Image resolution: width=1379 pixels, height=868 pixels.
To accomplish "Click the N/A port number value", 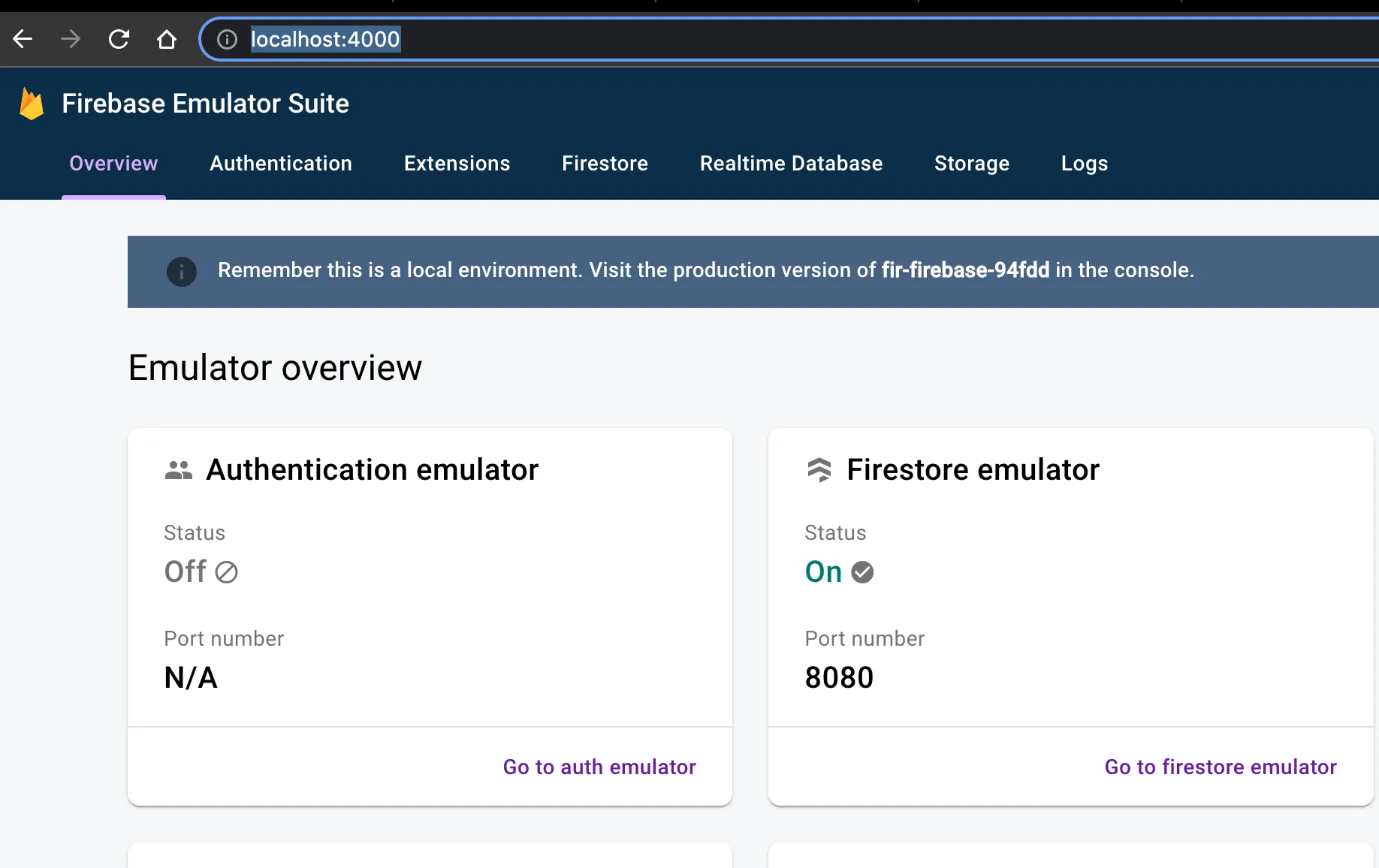I will pyautogui.click(x=191, y=678).
